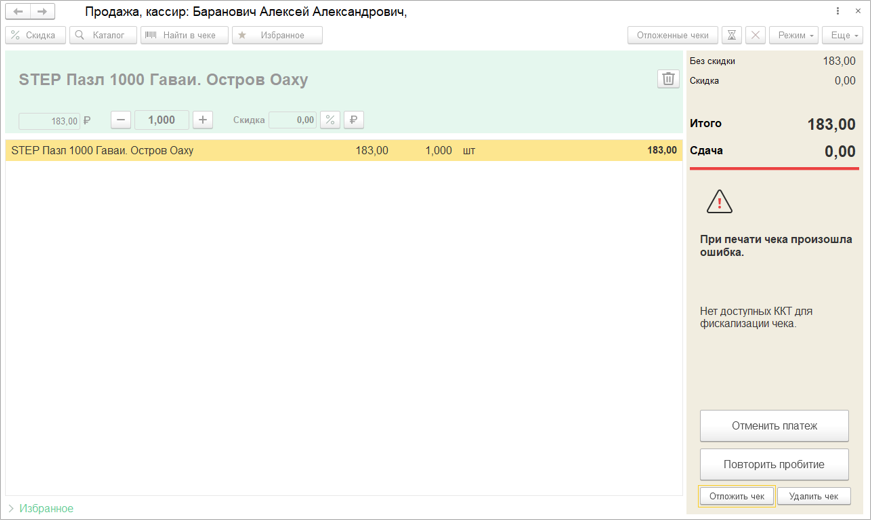Click the Без скидки amount
Screen dimensions: 871x520
click(x=839, y=61)
